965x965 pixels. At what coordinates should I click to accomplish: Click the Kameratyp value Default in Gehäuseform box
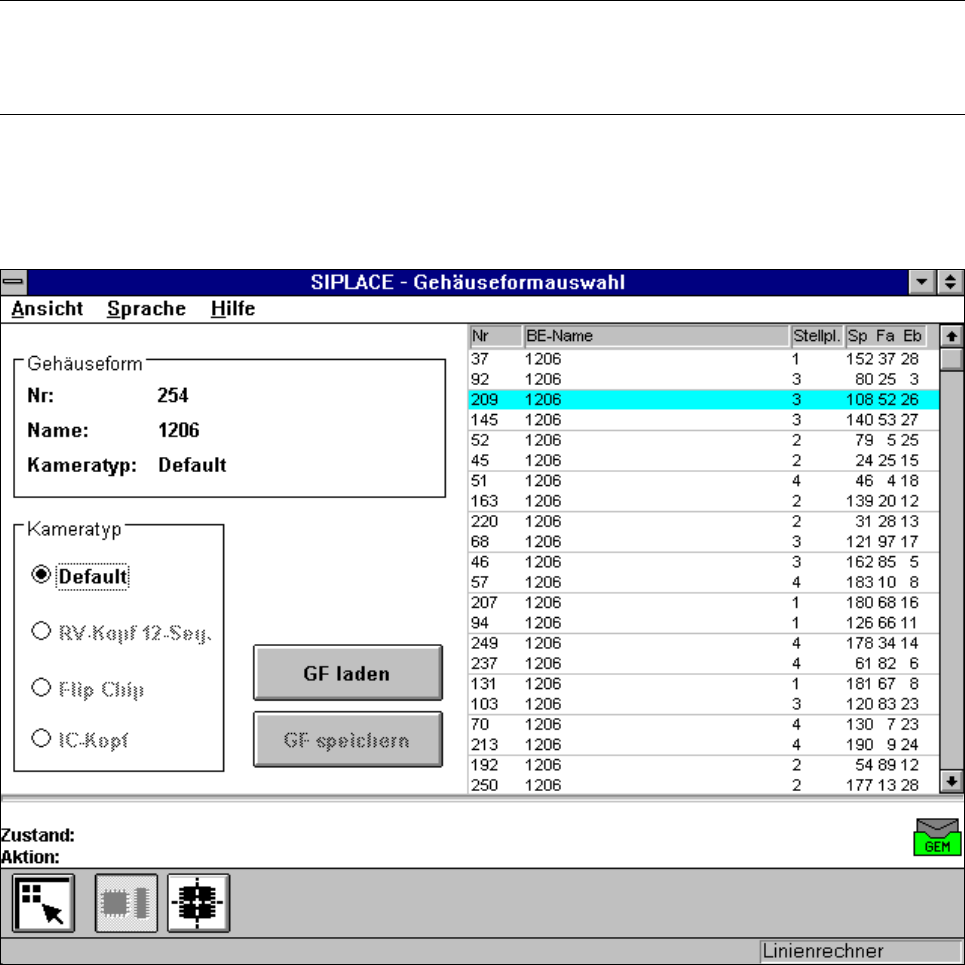point(192,465)
